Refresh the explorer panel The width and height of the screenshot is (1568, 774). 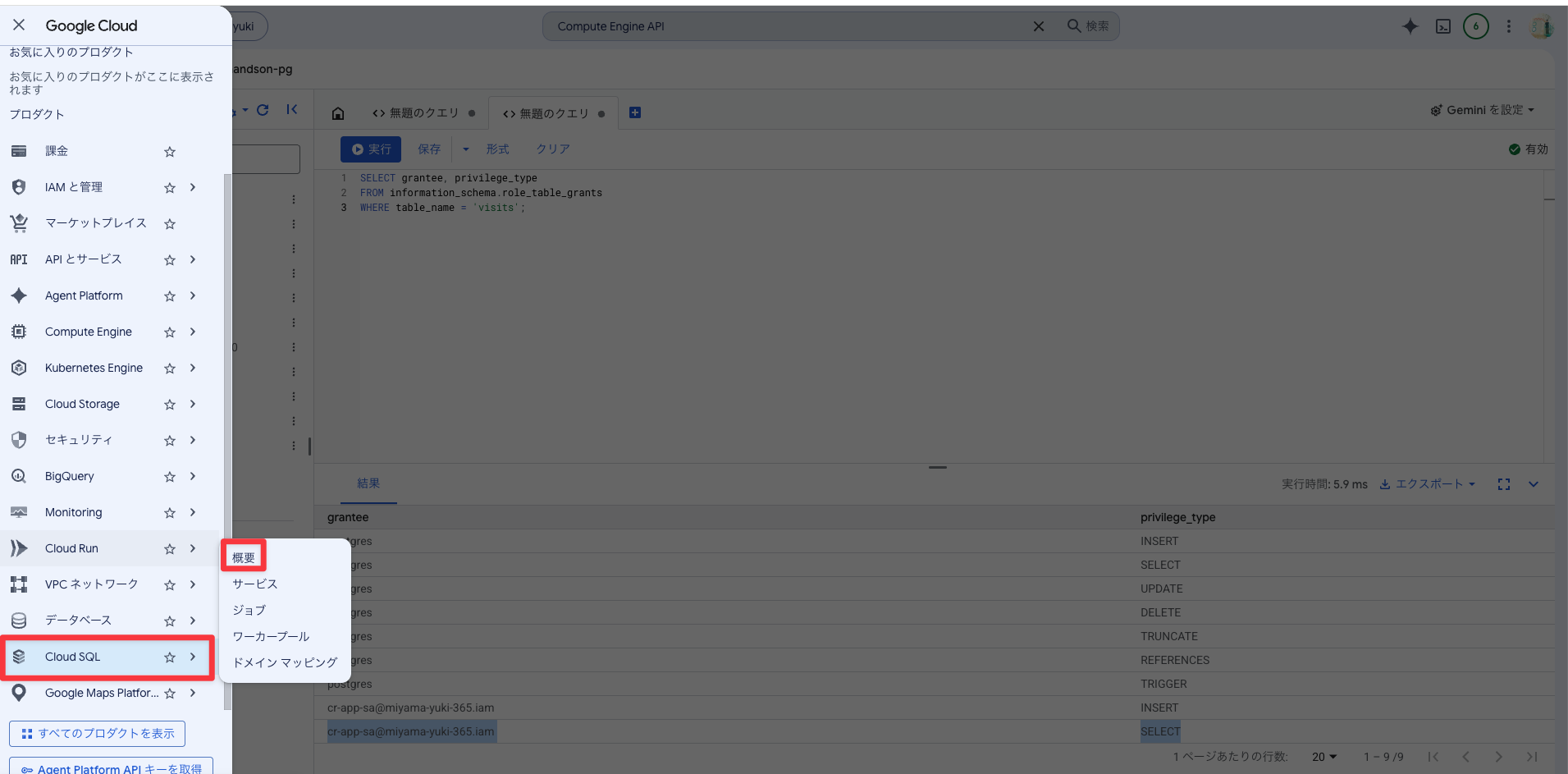(x=263, y=110)
